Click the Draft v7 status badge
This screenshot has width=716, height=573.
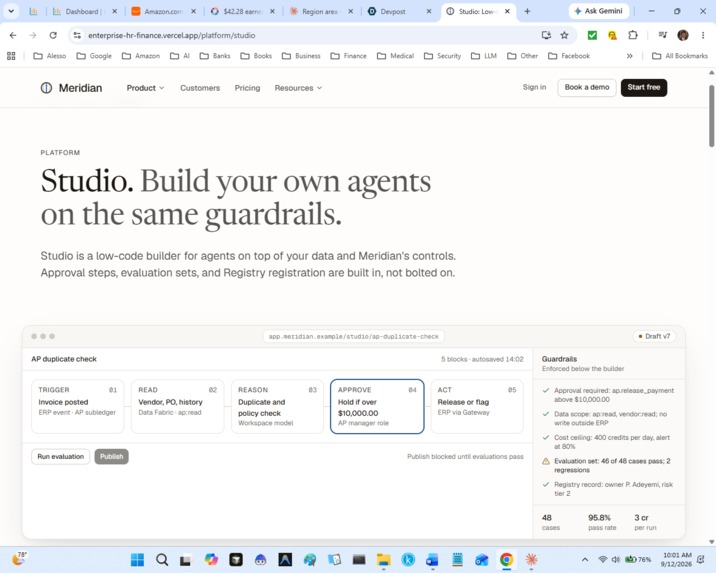(x=654, y=336)
